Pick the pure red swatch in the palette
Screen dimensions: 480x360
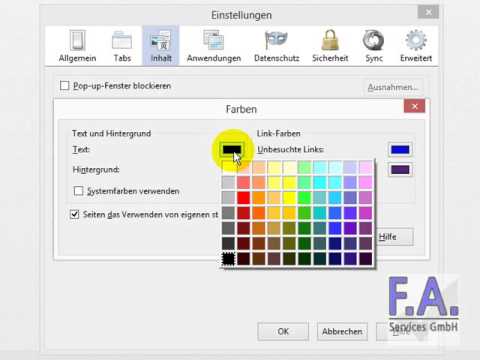244,198
